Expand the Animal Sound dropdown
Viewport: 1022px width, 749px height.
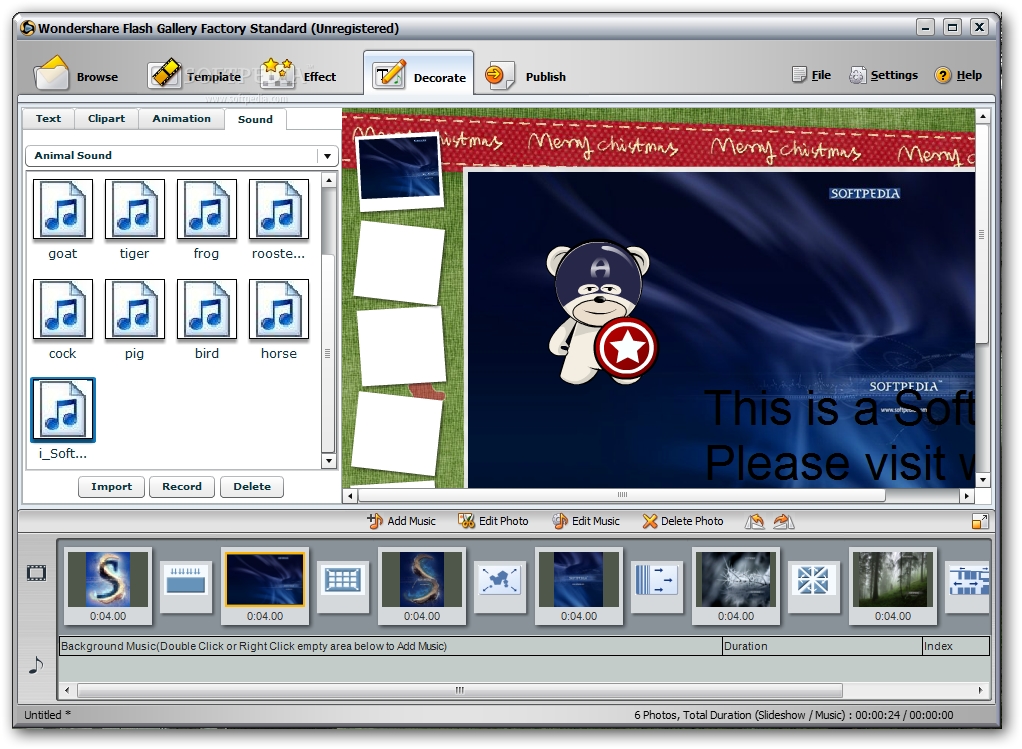pos(327,156)
